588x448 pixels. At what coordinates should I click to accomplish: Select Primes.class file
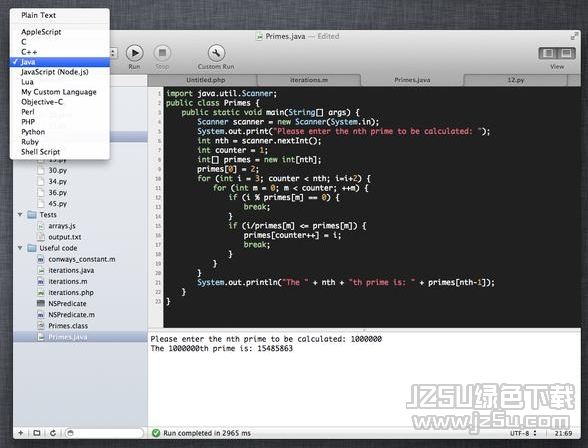[68, 326]
